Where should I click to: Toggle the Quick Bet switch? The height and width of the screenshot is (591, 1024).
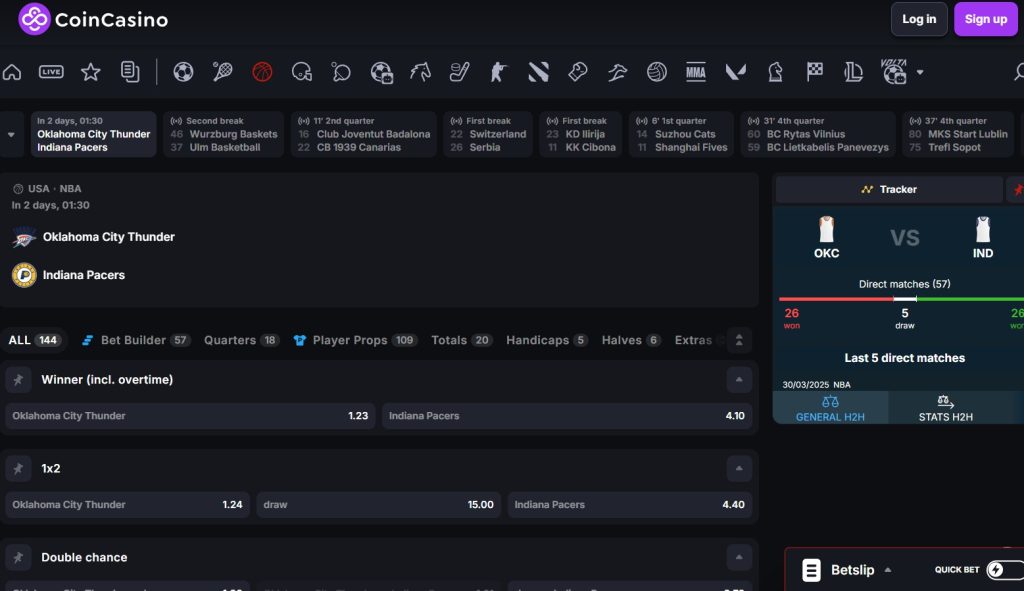1004,569
